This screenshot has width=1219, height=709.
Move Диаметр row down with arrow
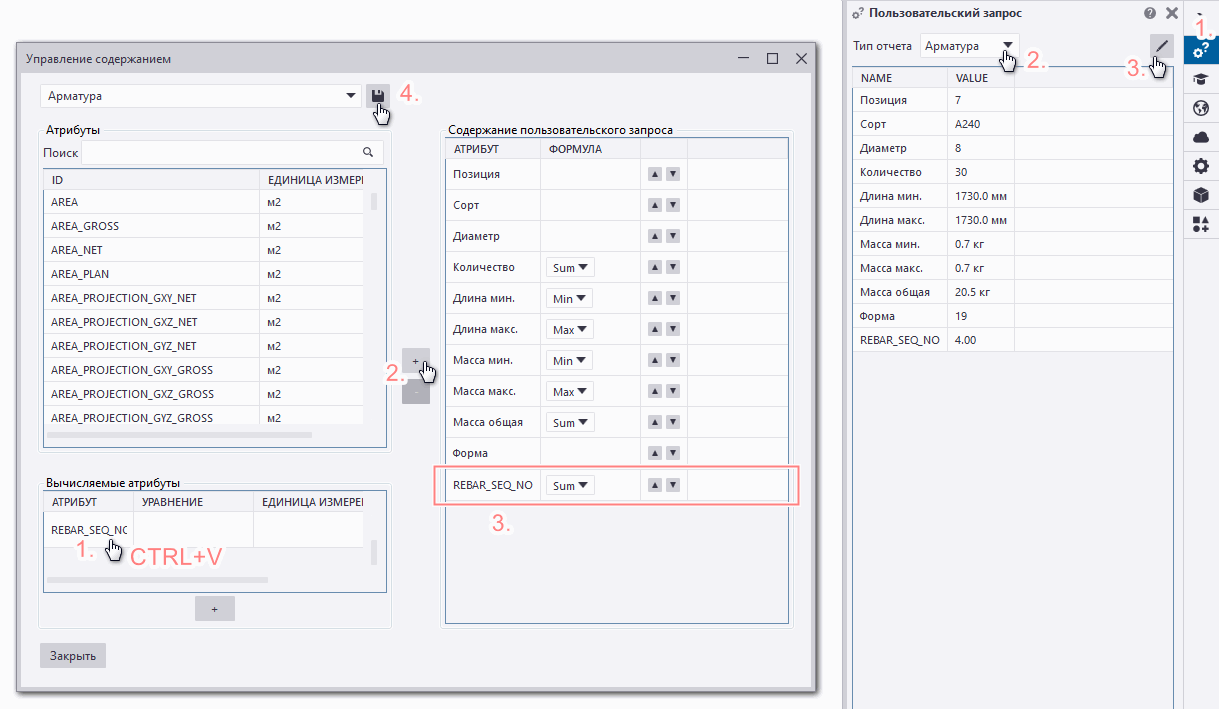click(x=673, y=236)
